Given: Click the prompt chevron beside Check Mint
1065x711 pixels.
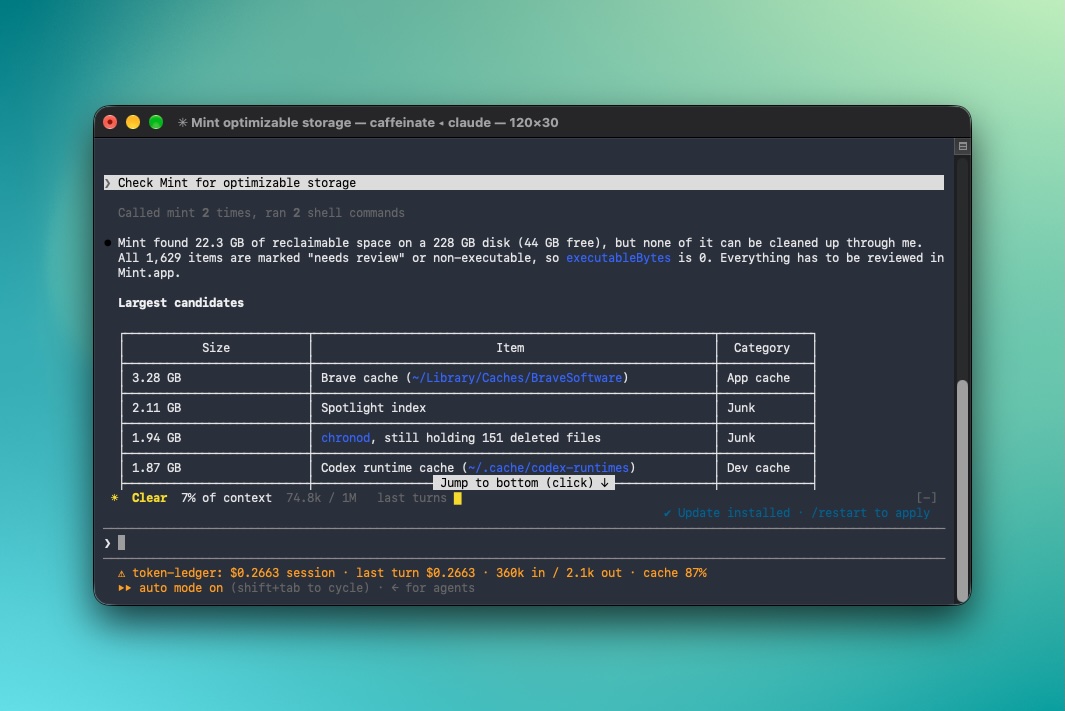Looking at the screenshot, I should pos(107,183).
